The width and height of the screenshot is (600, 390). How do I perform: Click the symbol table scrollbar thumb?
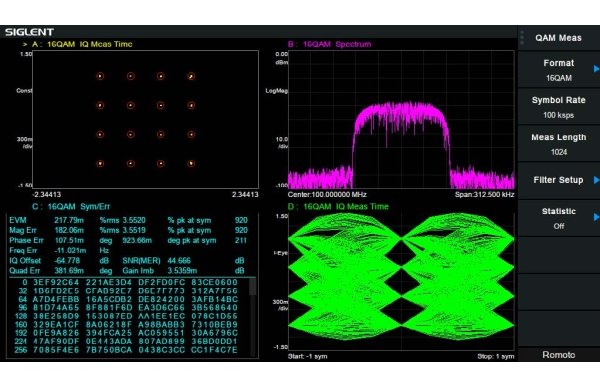click(252, 287)
